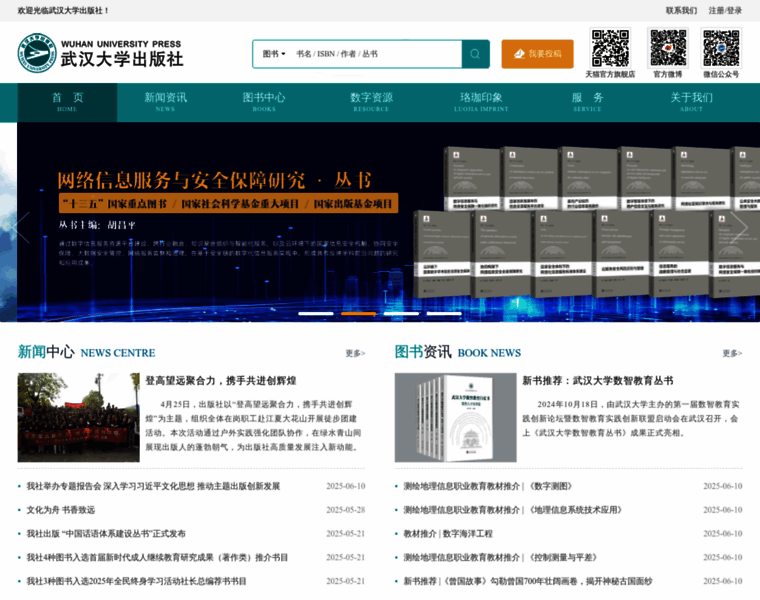
Task: Open book news 测绘地理信息职业教育教材推介《数字测图》
Action: click(x=488, y=486)
